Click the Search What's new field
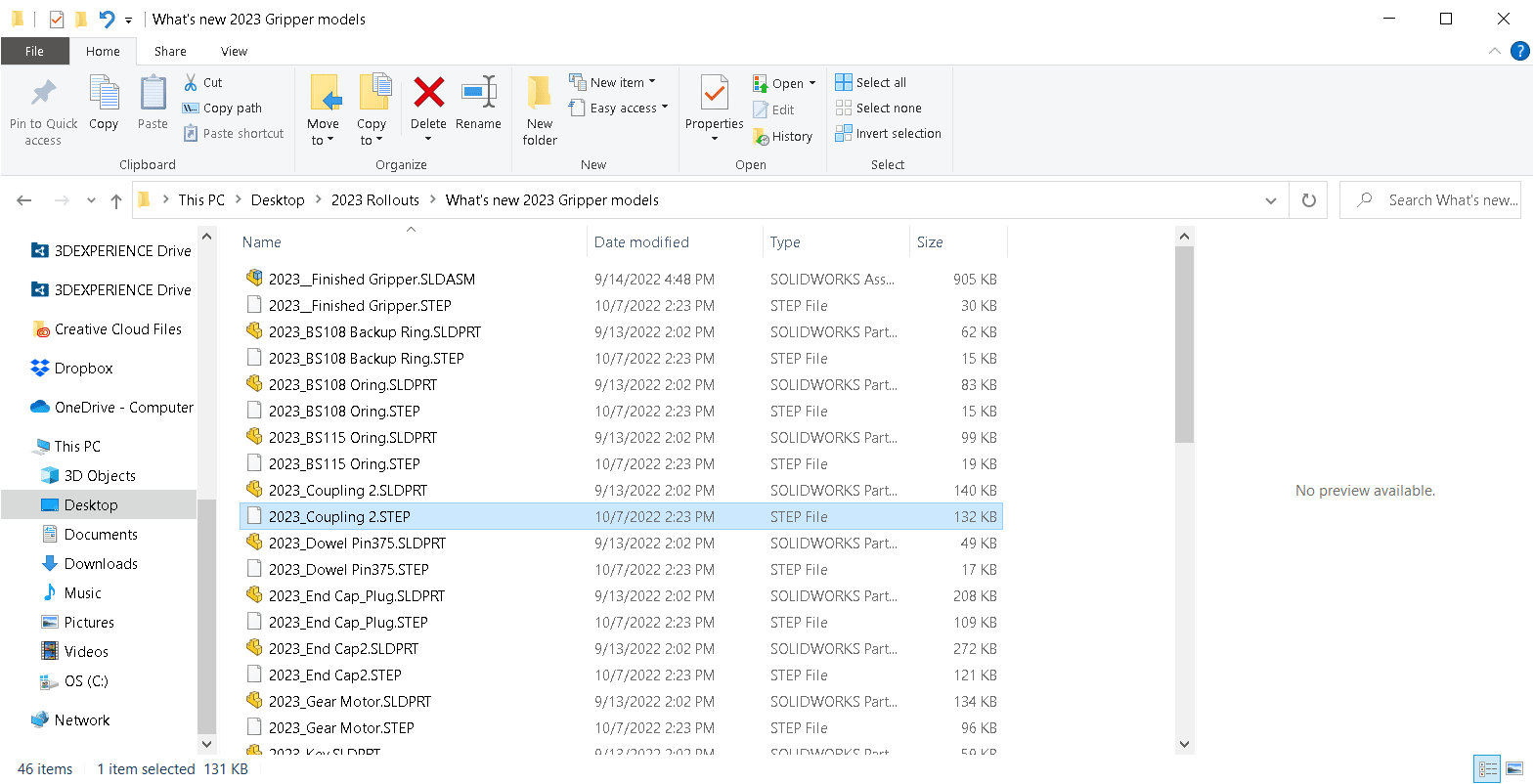Viewport: 1534px width, 784px height. (x=1429, y=200)
